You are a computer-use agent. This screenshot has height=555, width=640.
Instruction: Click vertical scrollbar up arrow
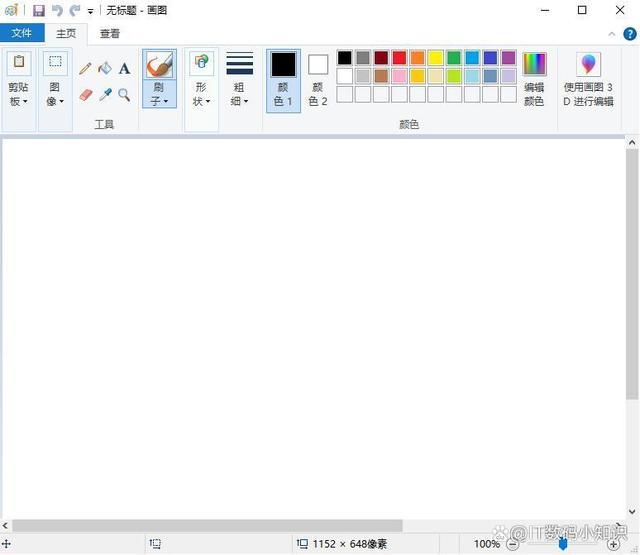pos(632,143)
